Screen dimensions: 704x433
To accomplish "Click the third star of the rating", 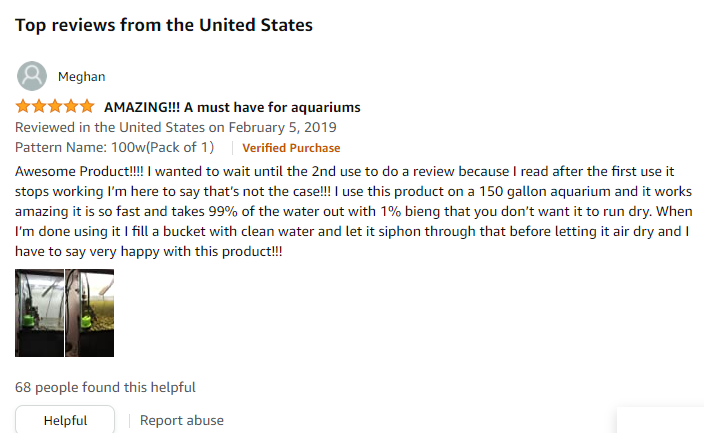I will [55, 107].
